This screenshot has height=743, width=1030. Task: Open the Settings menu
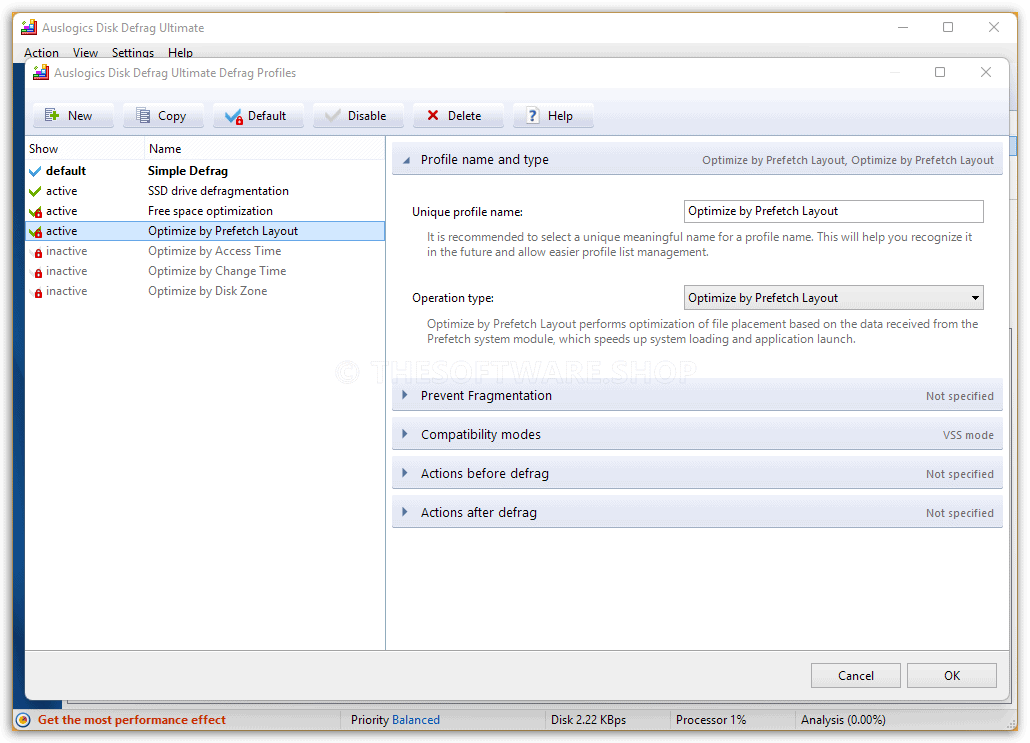click(133, 53)
